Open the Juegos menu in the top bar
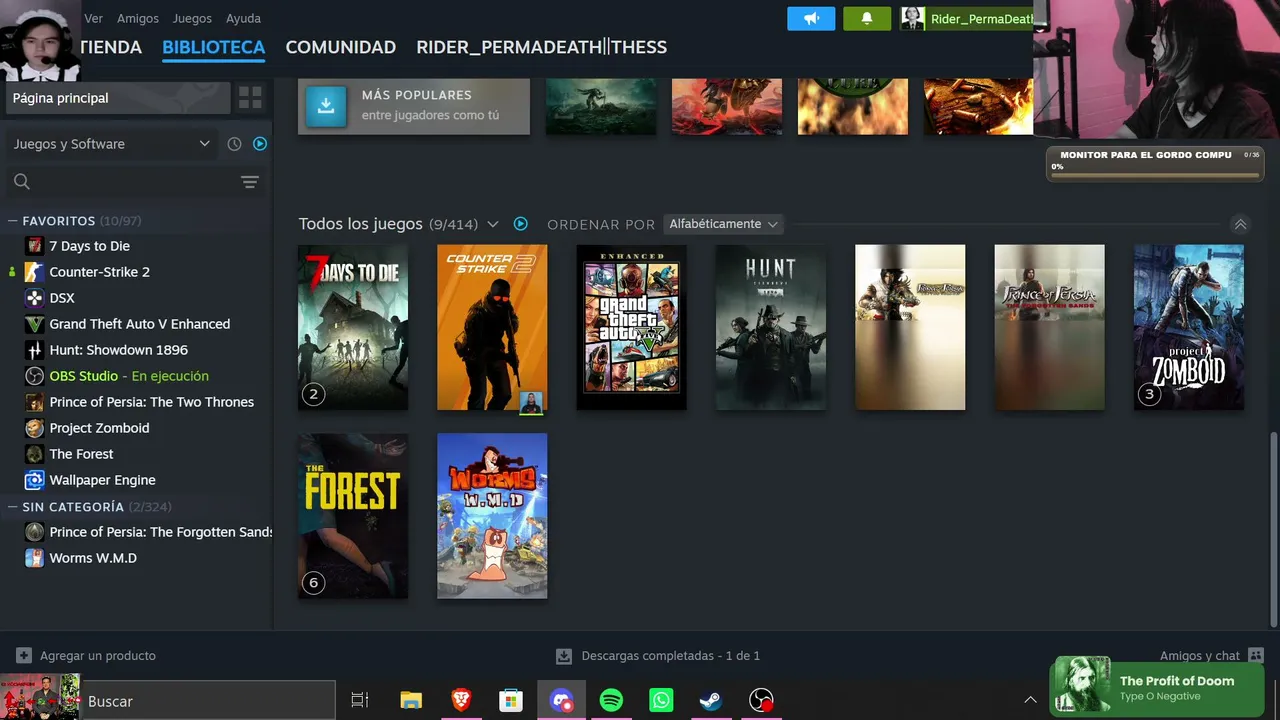Image resolution: width=1280 pixels, height=720 pixels. [x=192, y=18]
